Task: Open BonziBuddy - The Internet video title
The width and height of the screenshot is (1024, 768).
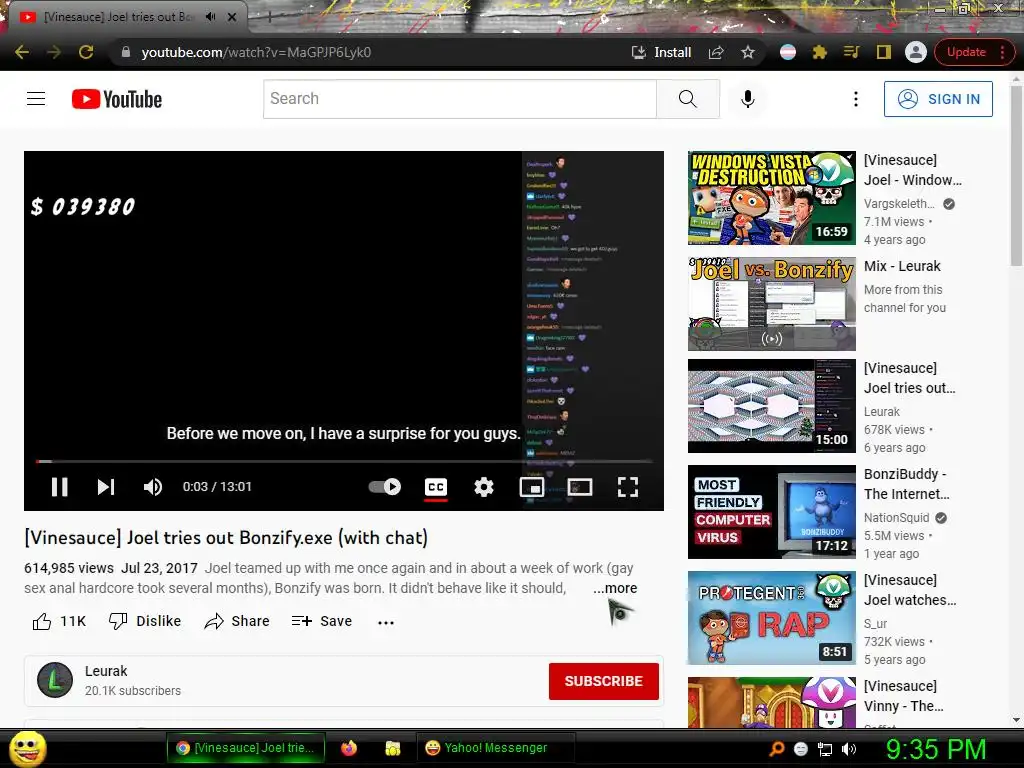Action: coord(906,484)
